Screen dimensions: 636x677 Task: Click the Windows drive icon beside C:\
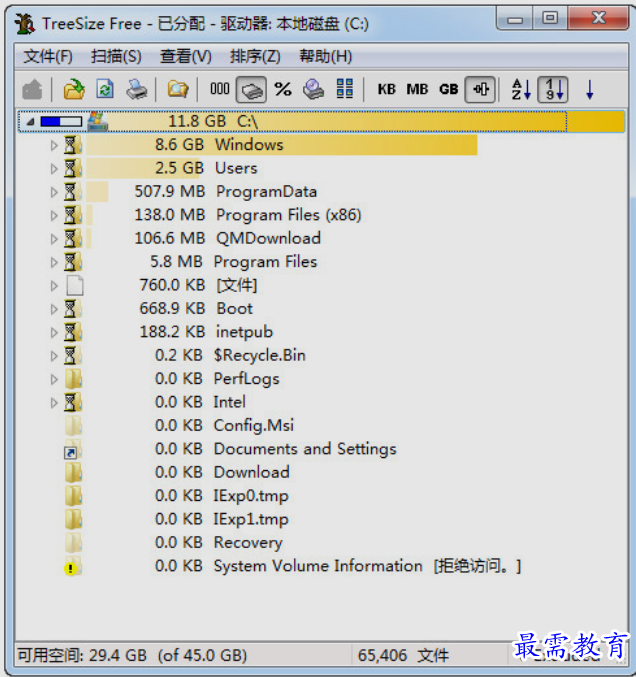tap(97, 121)
